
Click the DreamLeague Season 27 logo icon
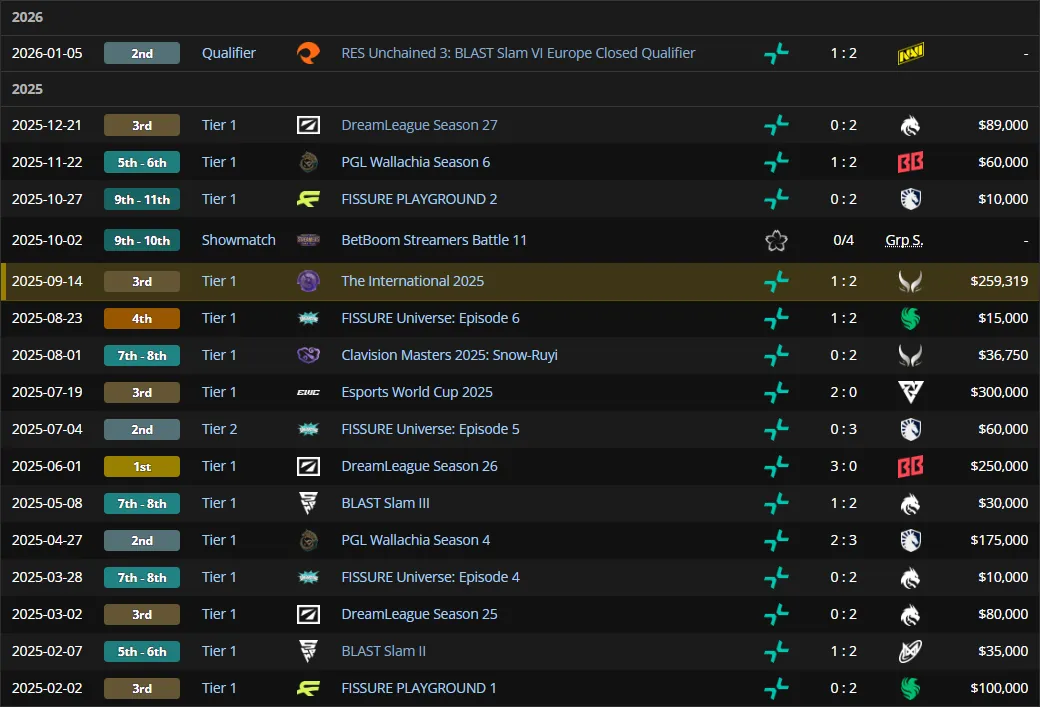pos(308,125)
